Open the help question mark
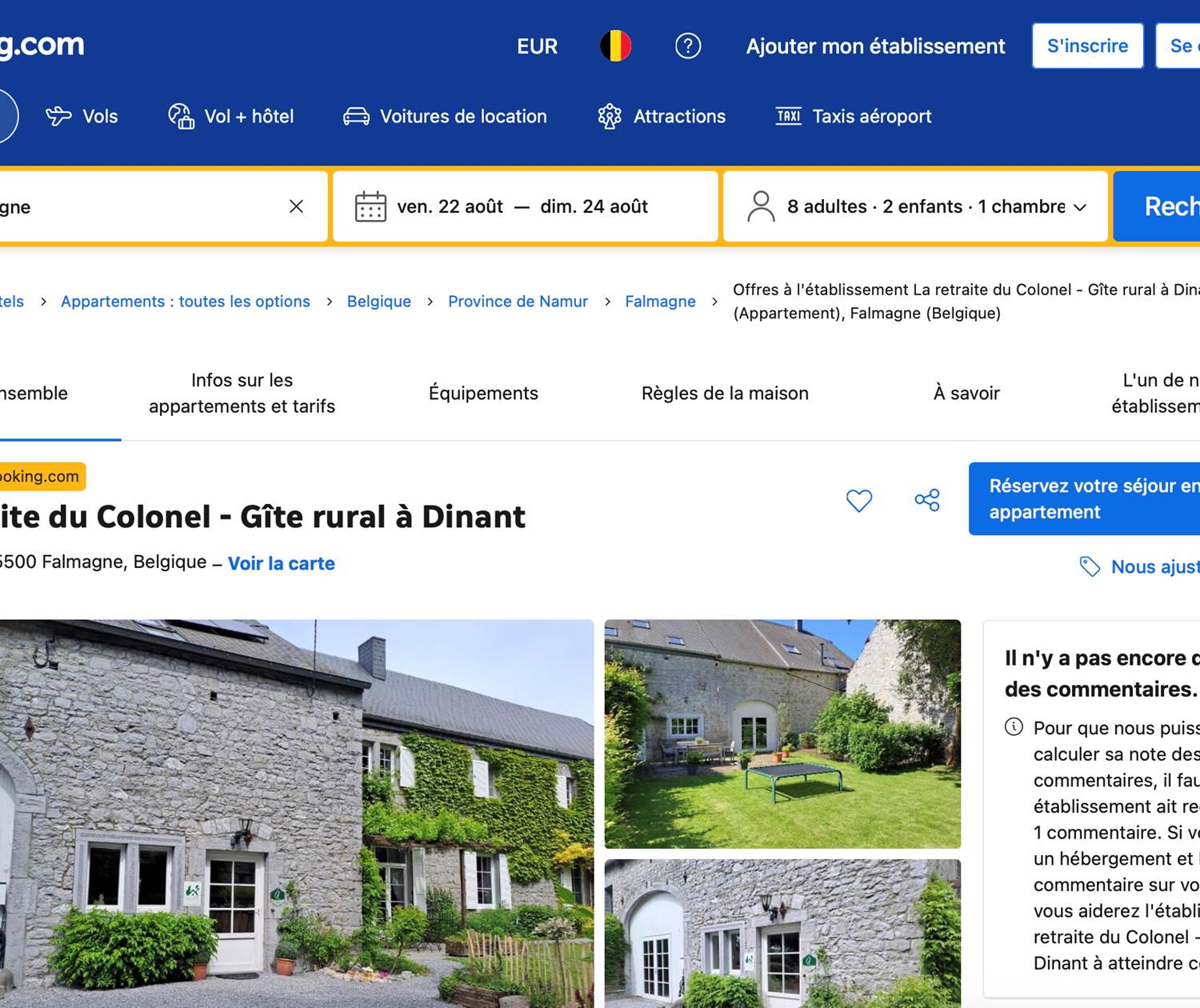This screenshot has width=1200, height=1008. click(688, 46)
